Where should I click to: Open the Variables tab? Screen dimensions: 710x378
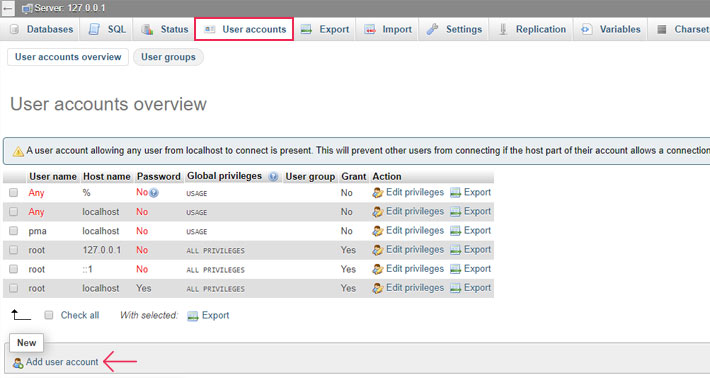pyautogui.click(x=611, y=29)
